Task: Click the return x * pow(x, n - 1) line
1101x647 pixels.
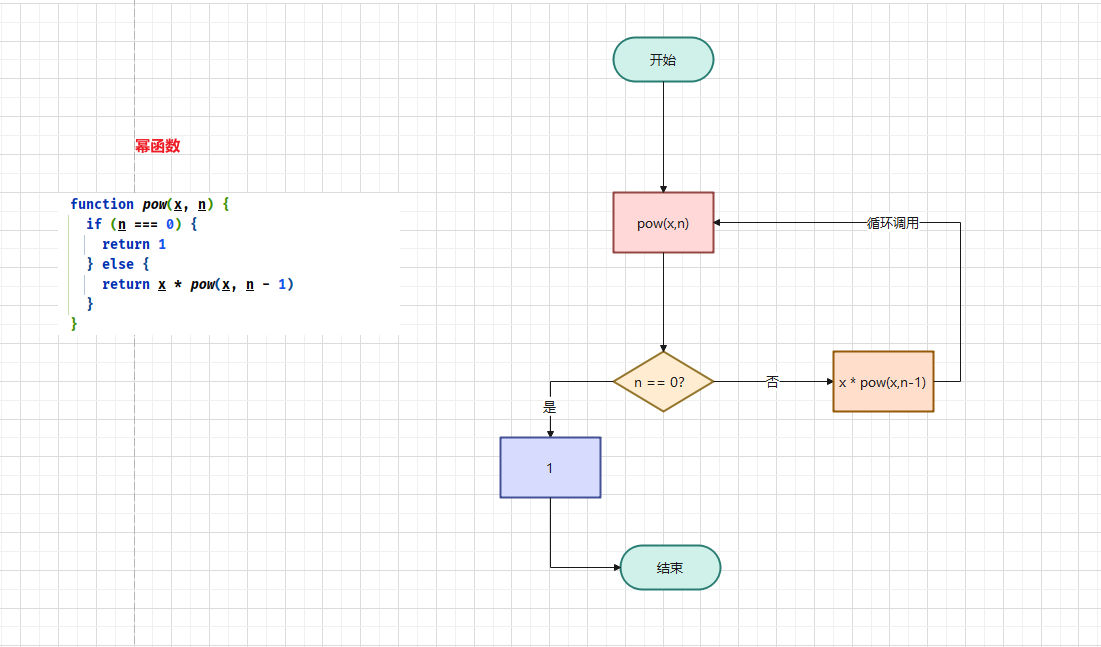Action: [x=197, y=284]
